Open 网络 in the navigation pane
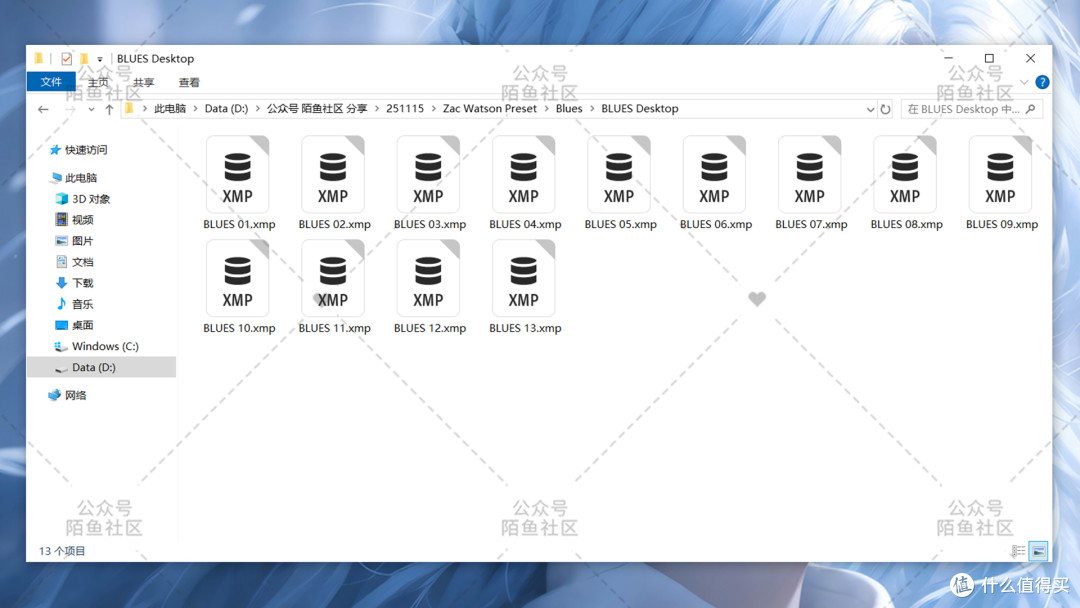The image size is (1080, 608). [75, 395]
